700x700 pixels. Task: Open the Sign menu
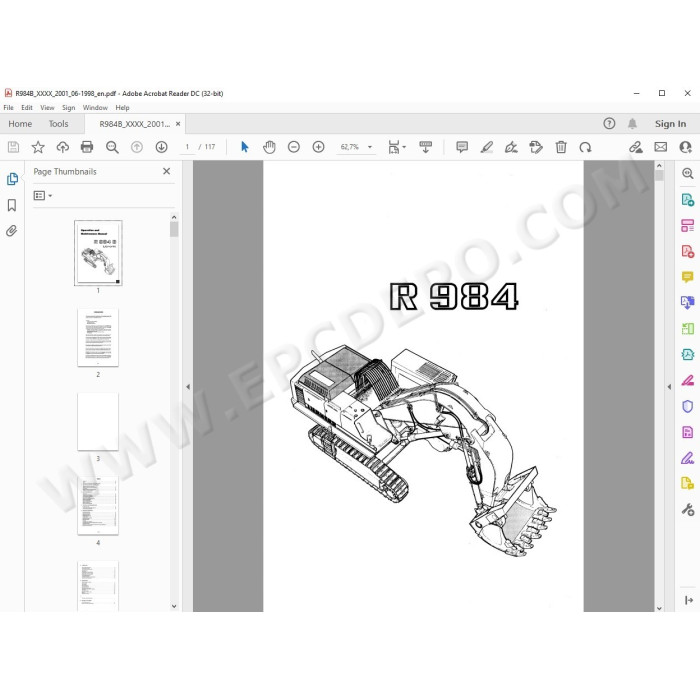tap(68, 108)
